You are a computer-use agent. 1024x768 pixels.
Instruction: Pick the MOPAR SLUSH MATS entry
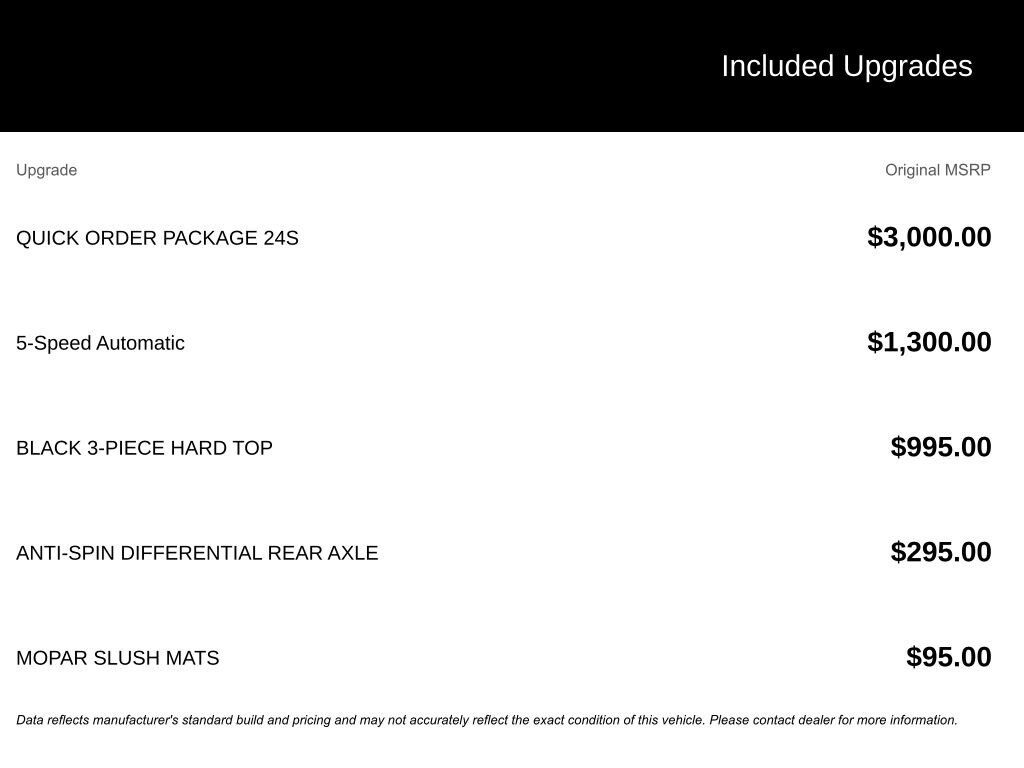117,658
